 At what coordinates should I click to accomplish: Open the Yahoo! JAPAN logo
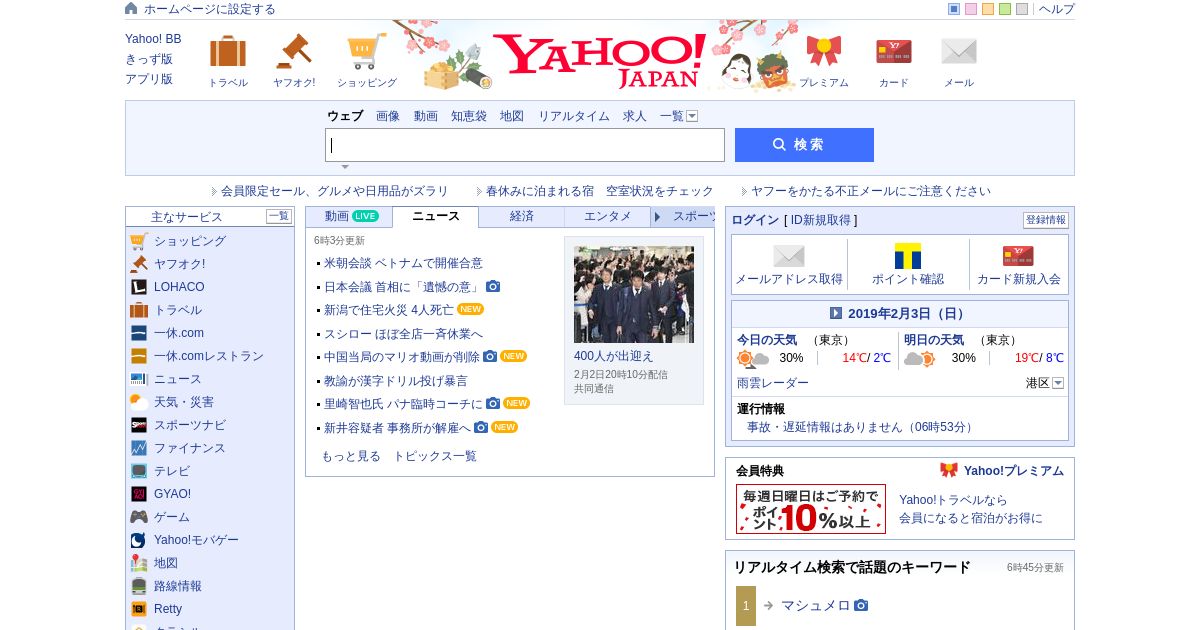599,61
